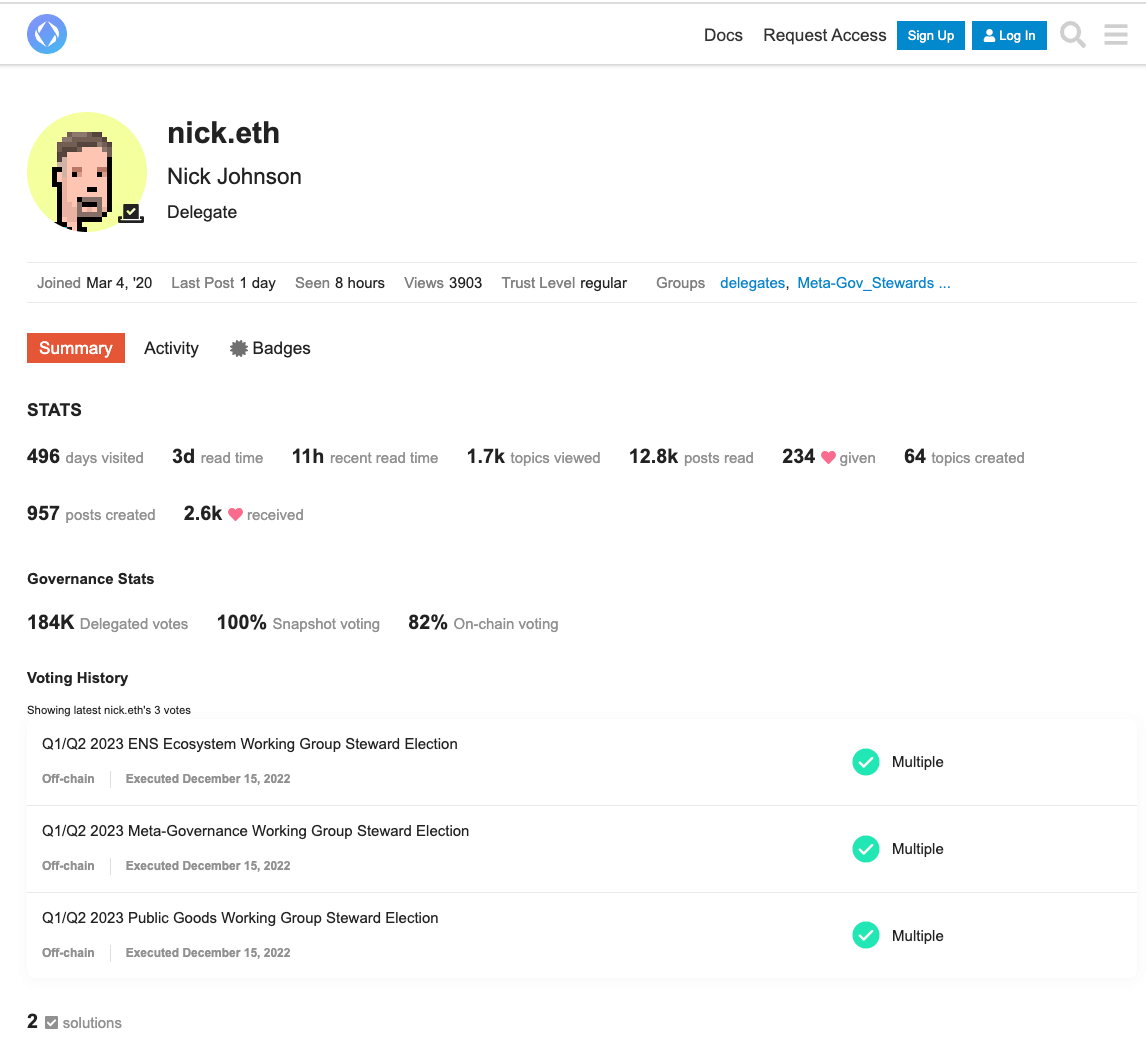The height and width of the screenshot is (1050, 1146).
Task: Click the verified badge on nick.eth's avatar
Action: (129, 212)
